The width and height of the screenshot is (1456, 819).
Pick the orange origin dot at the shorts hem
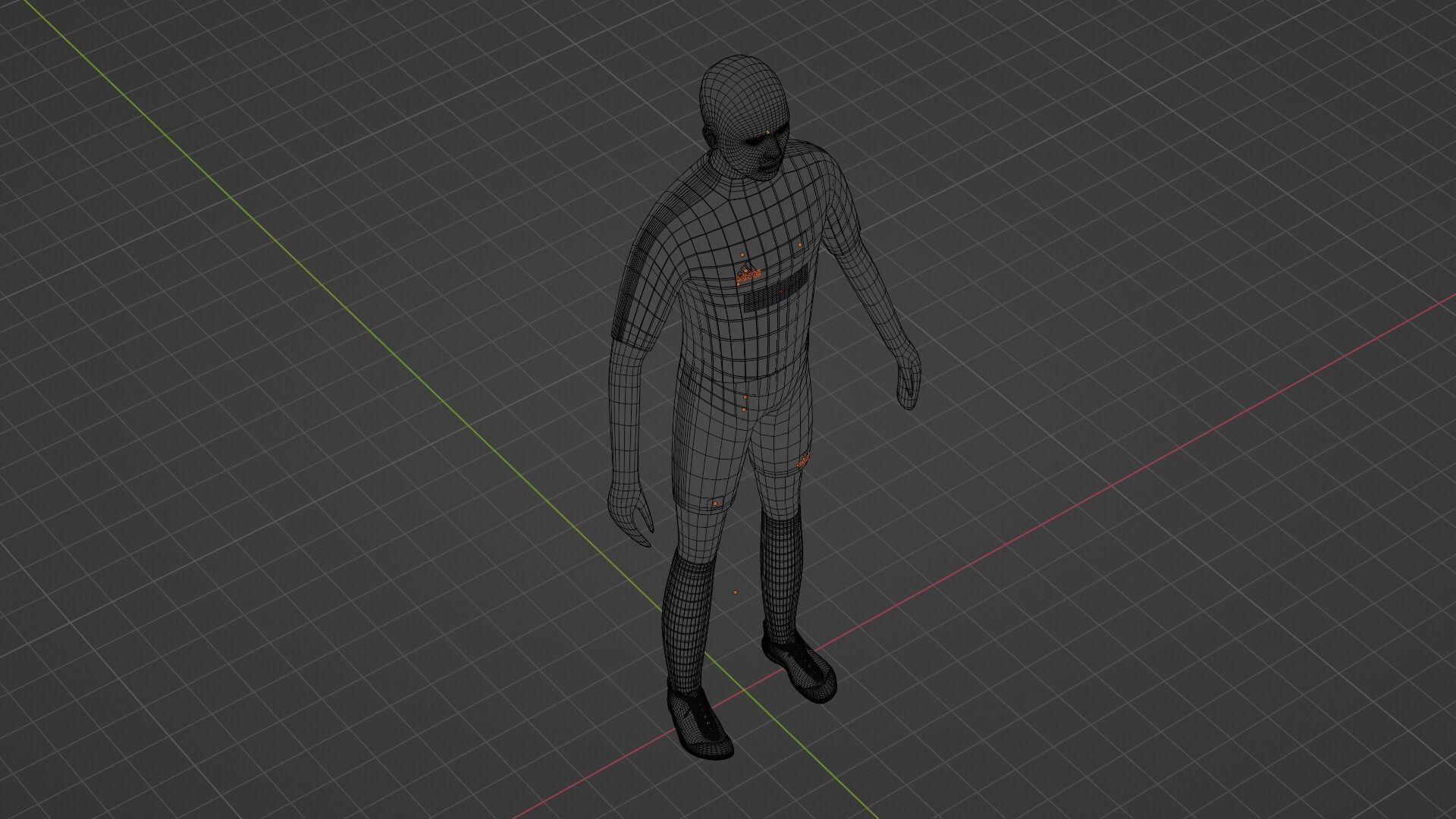pos(714,504)
